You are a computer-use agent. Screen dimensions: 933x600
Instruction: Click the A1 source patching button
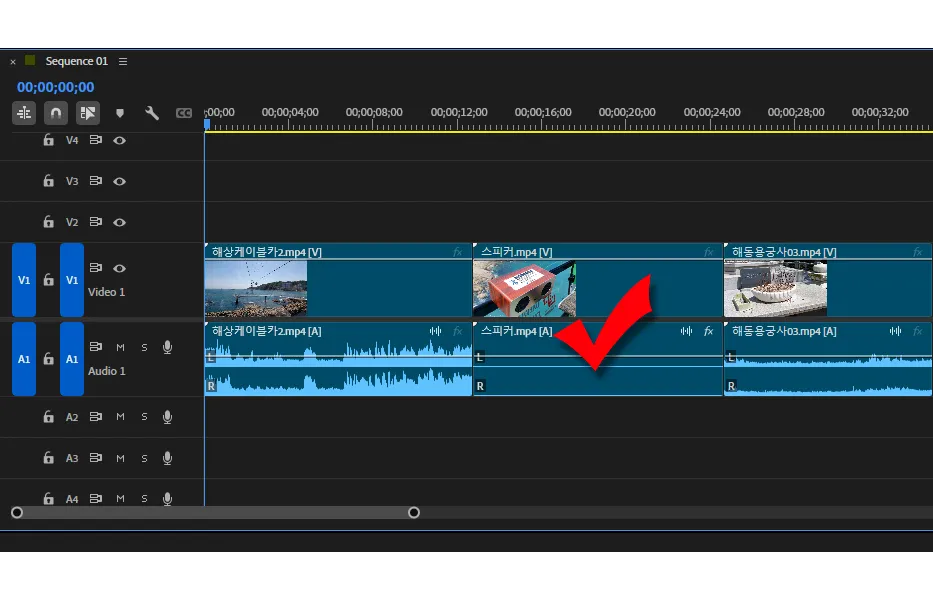click(x=24, y=359)
